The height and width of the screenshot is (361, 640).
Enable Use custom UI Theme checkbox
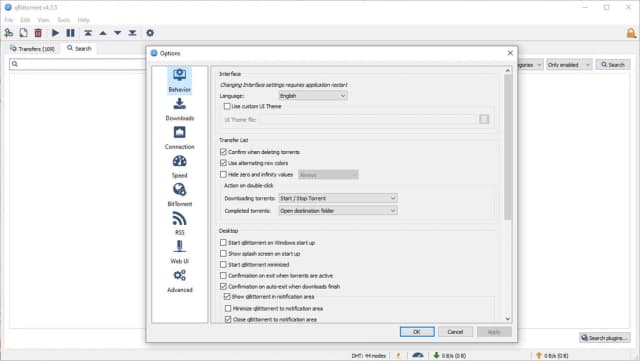point(227,106)
